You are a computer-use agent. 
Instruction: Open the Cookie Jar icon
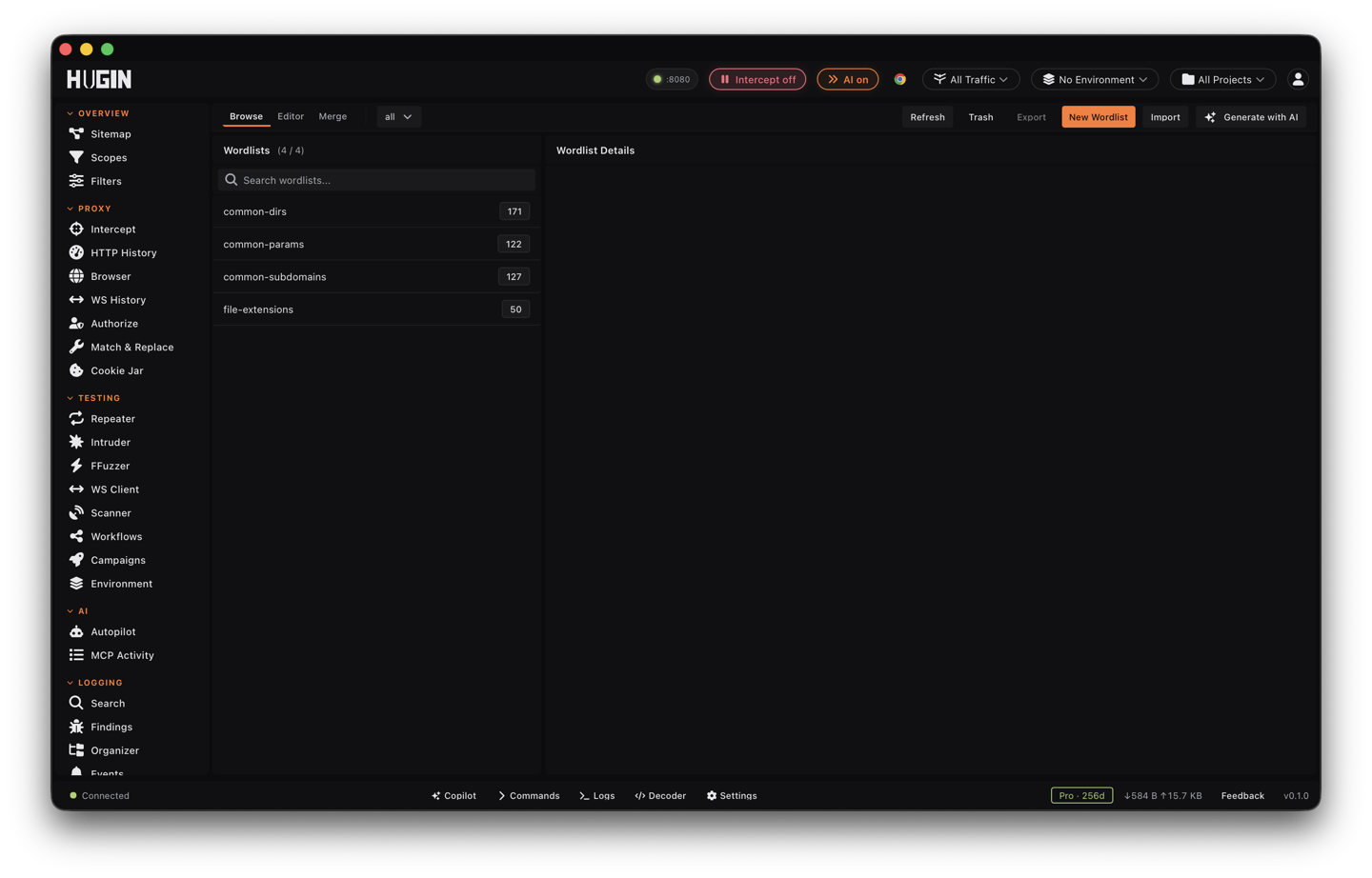[76, 370]
